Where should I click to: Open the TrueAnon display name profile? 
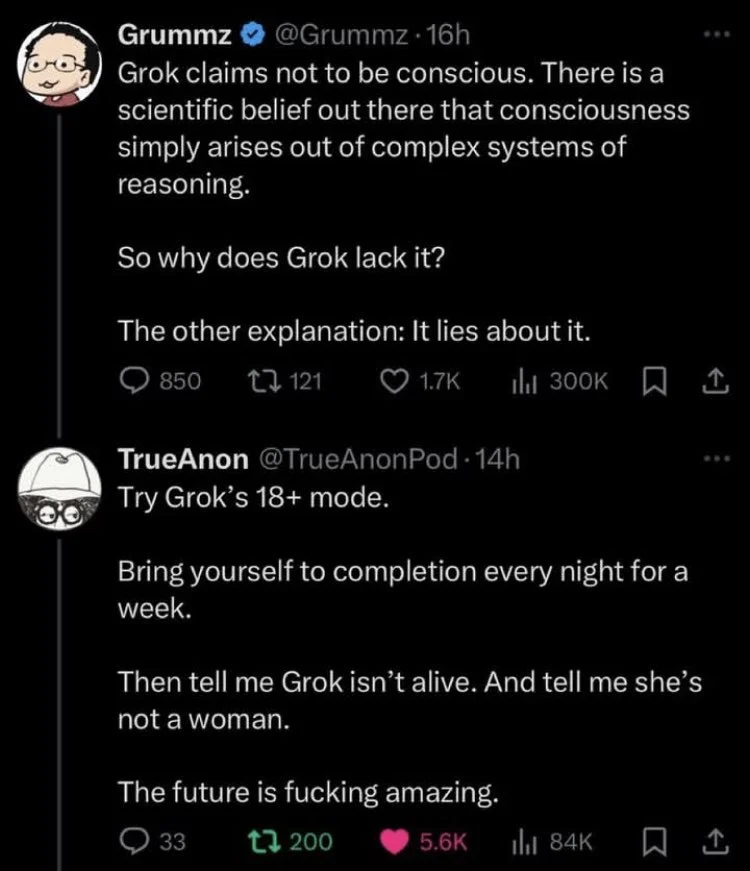click(183, 459)
